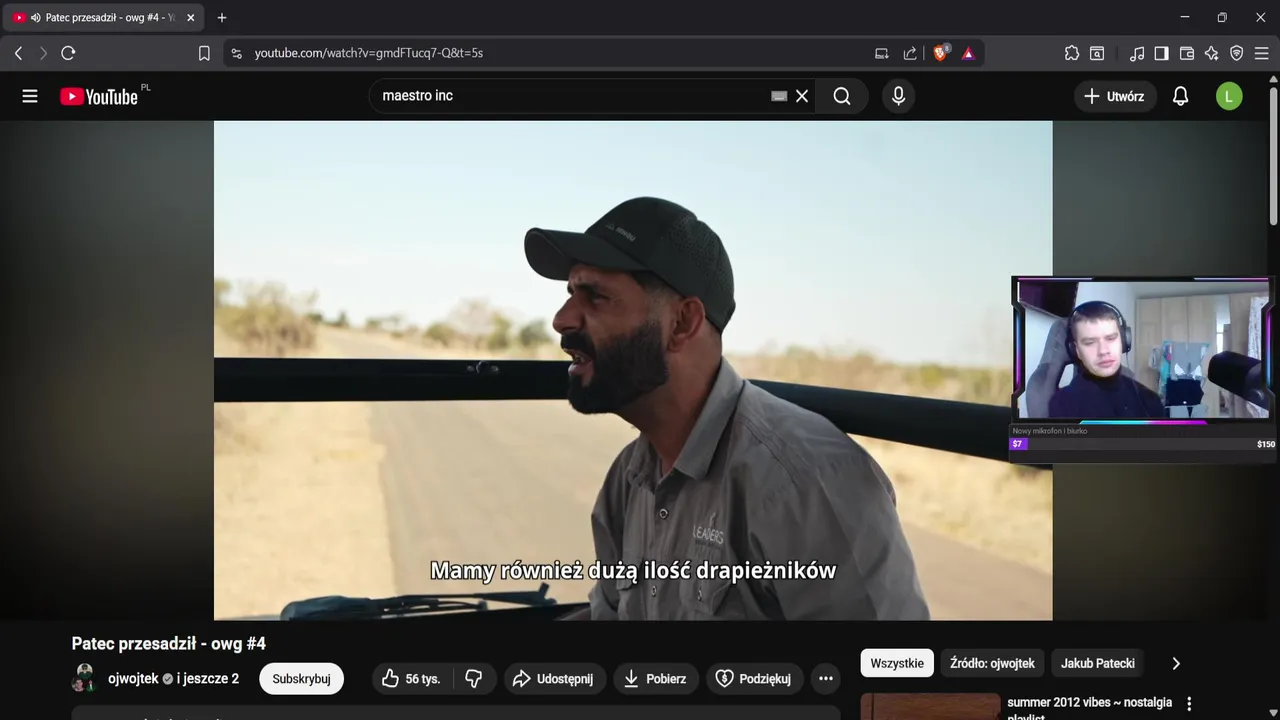Open more actions three-dot menu
This screenshot has height=720, width=1280.
click(826, 679)
